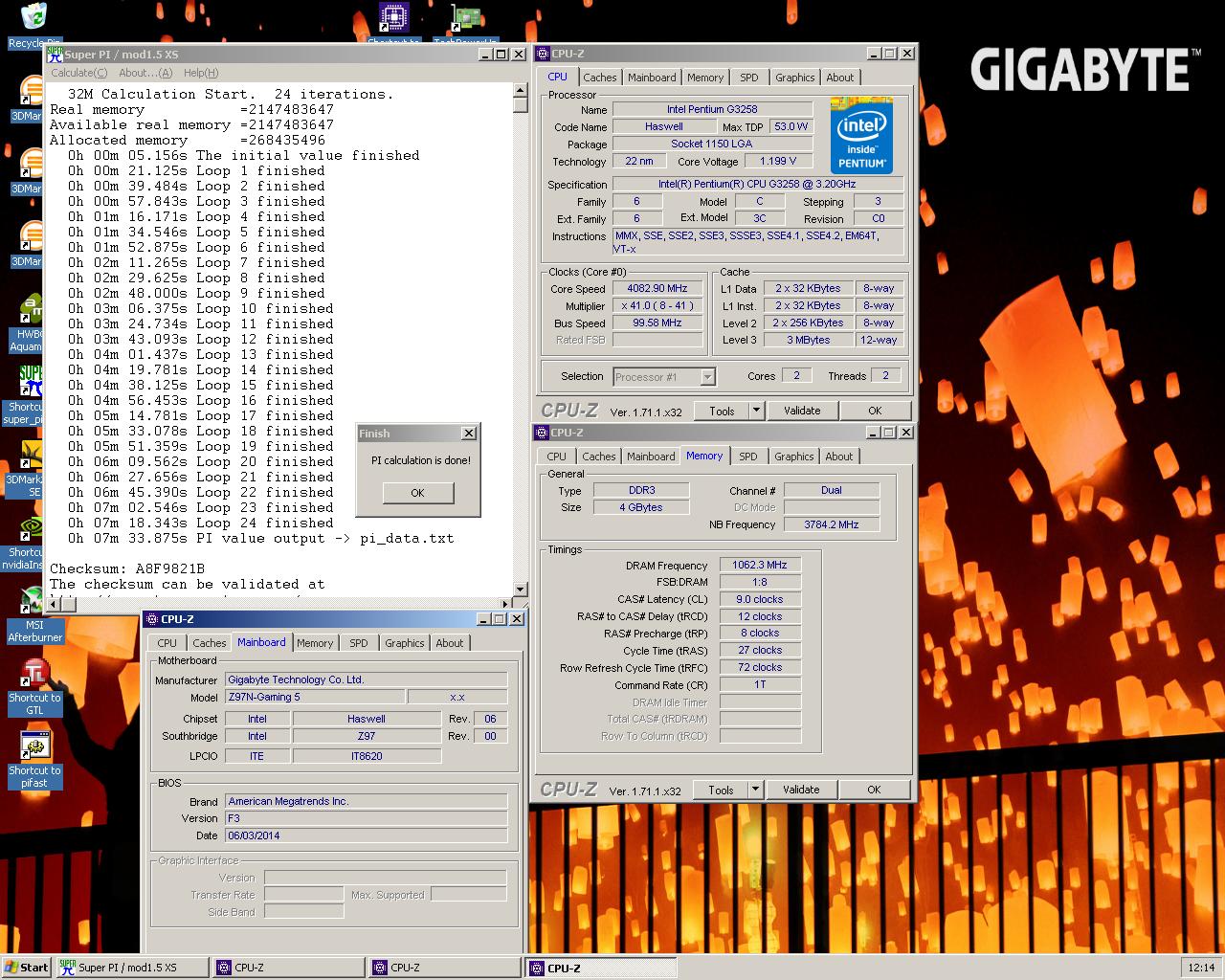Expand Tools dropdown arrow in Memory window
The height and width of the screenshot is (980, 1225).
point(754,790)
